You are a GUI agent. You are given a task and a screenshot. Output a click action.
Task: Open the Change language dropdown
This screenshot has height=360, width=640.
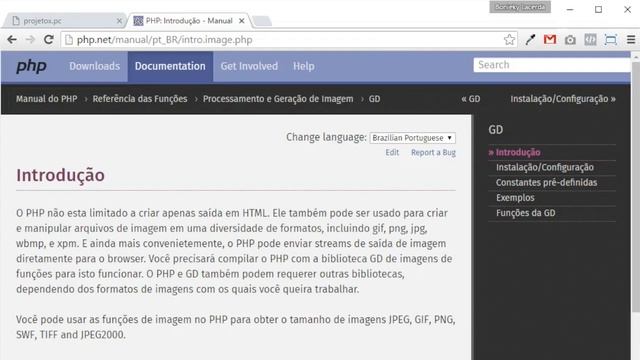pos(413,138)
